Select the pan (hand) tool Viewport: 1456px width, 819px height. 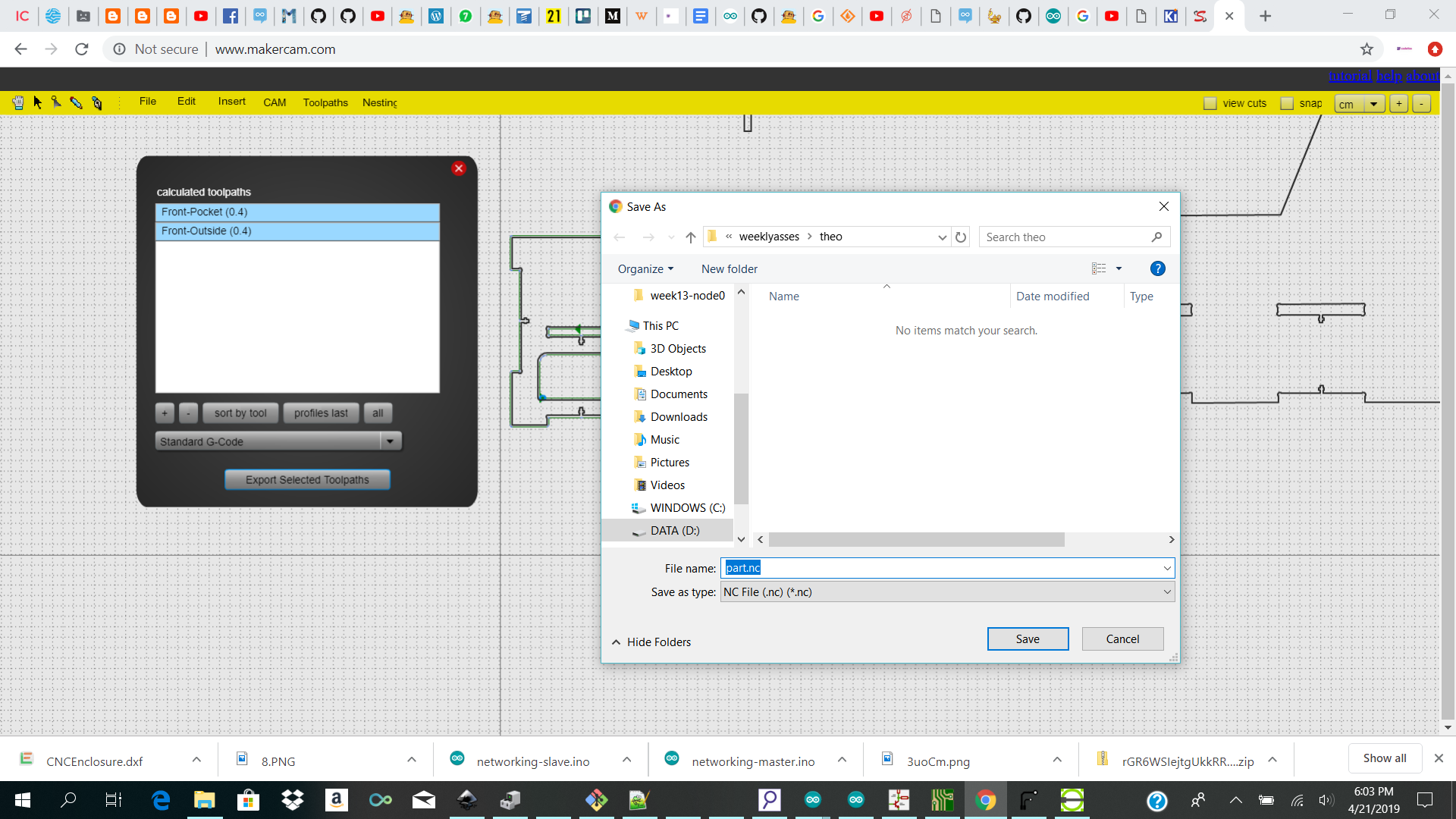(x=18, y=102)
